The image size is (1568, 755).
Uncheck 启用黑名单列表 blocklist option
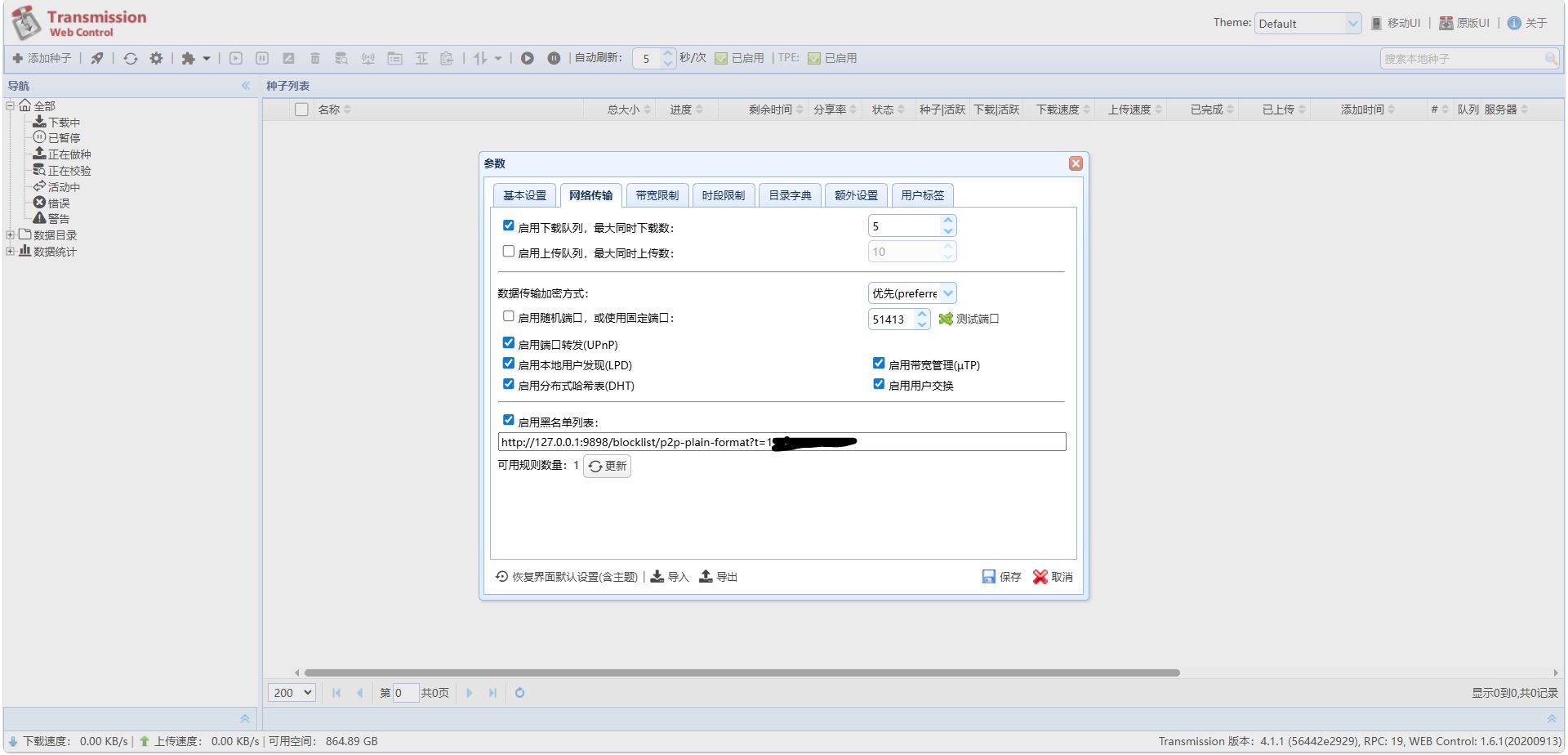coord(509,418)
